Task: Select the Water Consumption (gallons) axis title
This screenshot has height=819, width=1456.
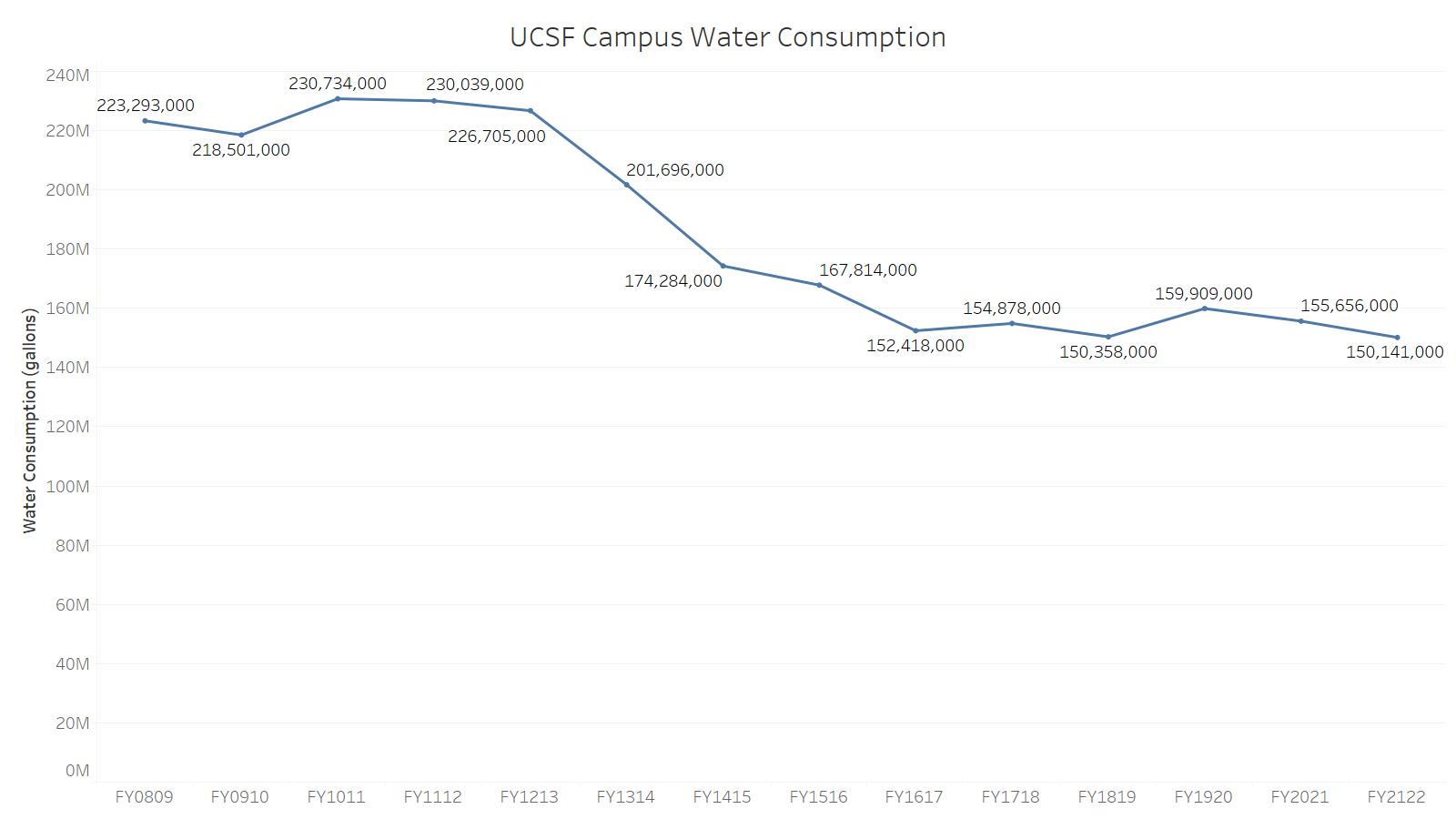Action: pyautogui.click(x=30, y=420)
